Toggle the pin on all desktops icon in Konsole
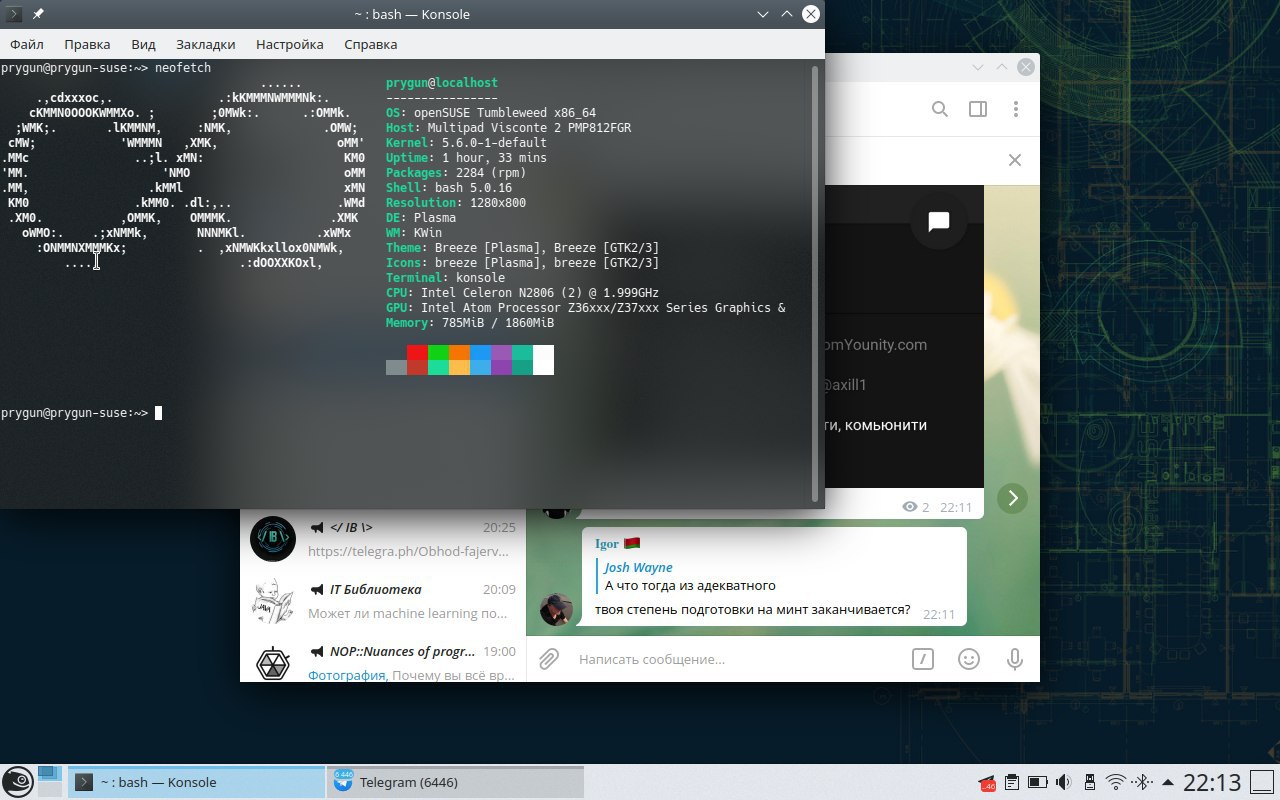 [38, 14]
